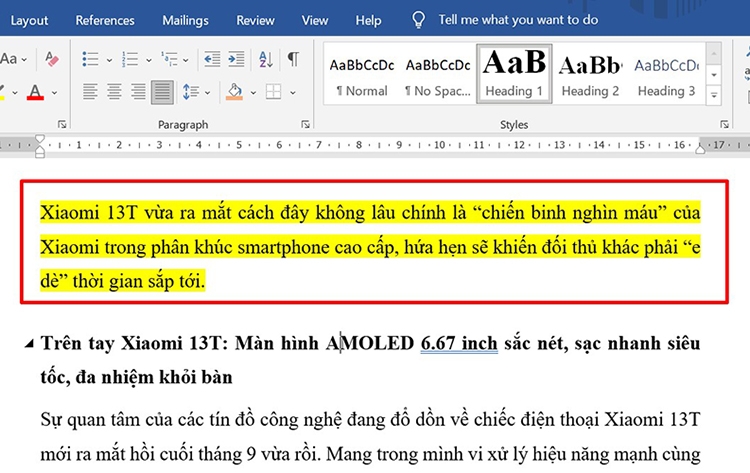Click the Borders icon

coord(274,92)
